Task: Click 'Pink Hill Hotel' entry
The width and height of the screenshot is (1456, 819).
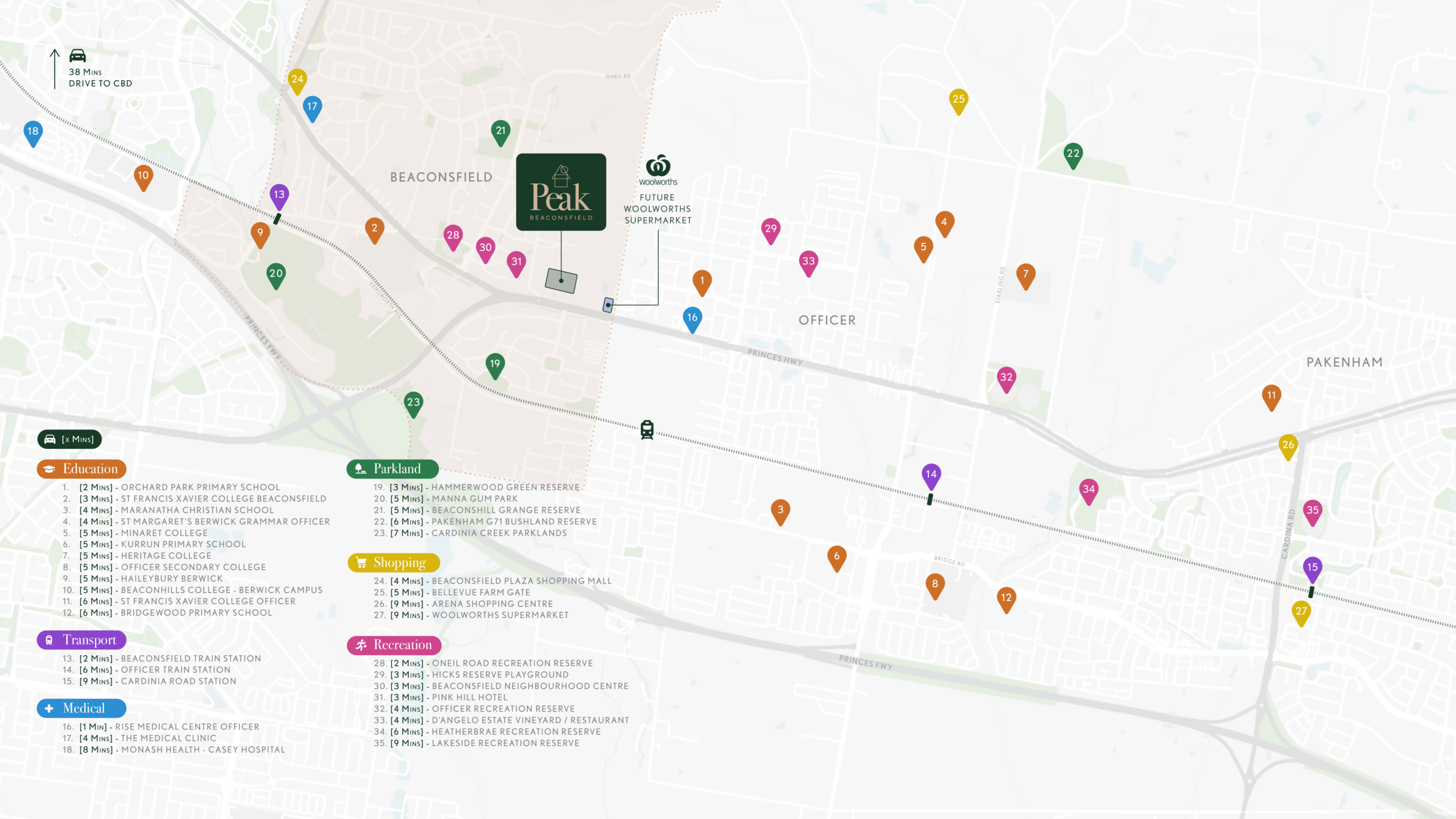Action: click(441, 697)
